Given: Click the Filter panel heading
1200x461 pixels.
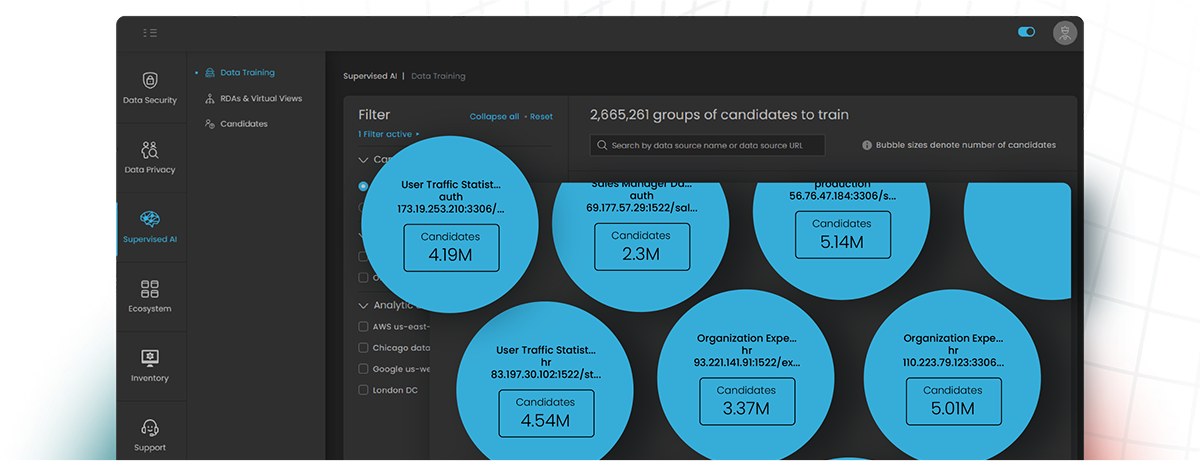Looking at the screenshot, I should tap(374, 115).
